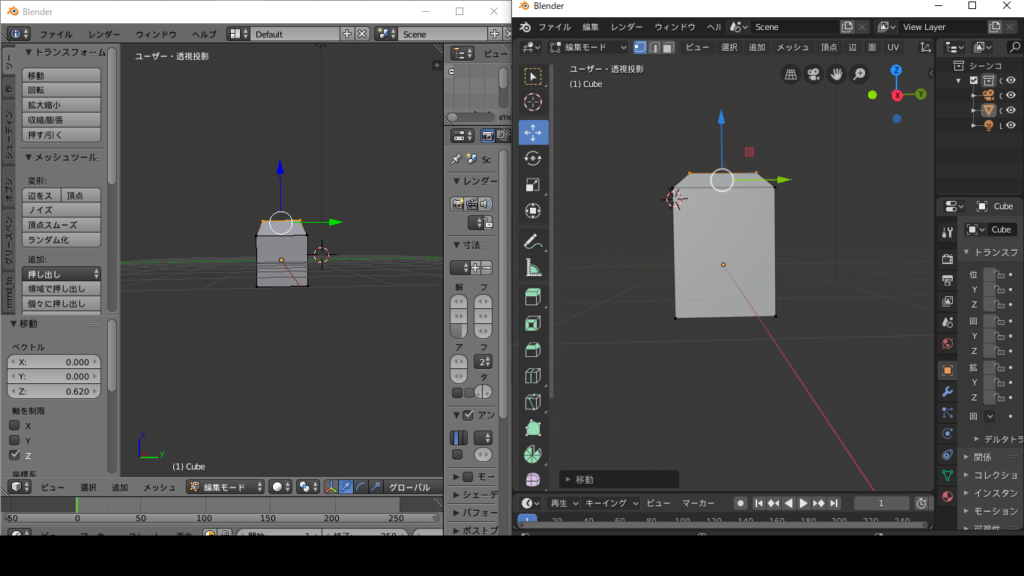Image resolution: width=1024 pixels, height=576 pixels.
Task: Enable the X axis constraint checkbox
Action: tap(15, 425)
